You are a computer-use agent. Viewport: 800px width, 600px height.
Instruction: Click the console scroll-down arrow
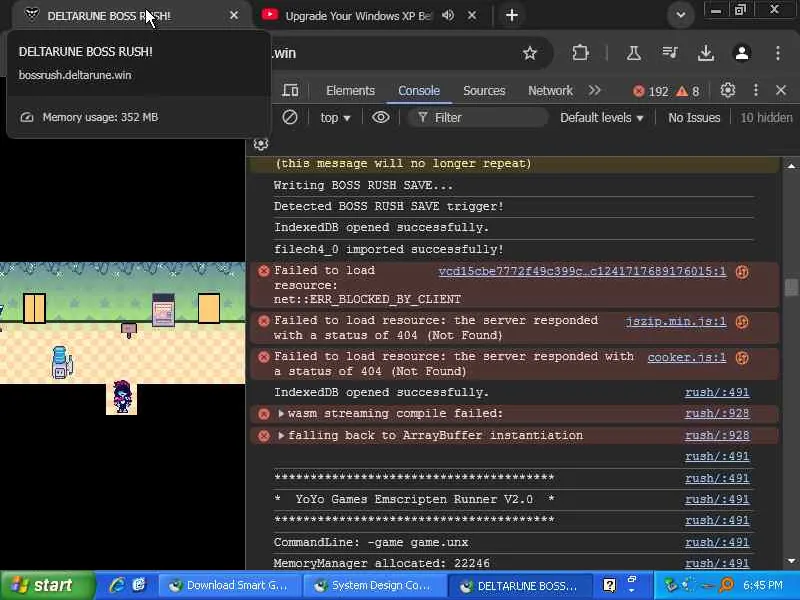791,561
